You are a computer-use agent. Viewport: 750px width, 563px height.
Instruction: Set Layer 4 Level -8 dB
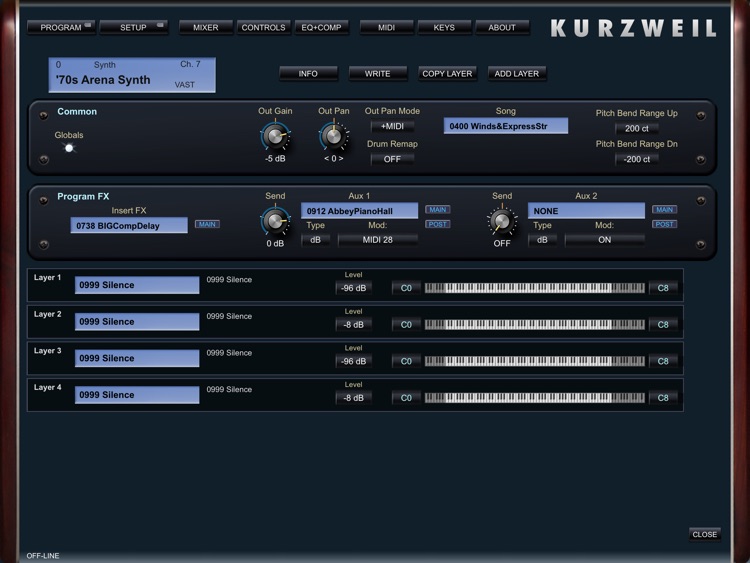pyautogui.click(x=353, y=398)
